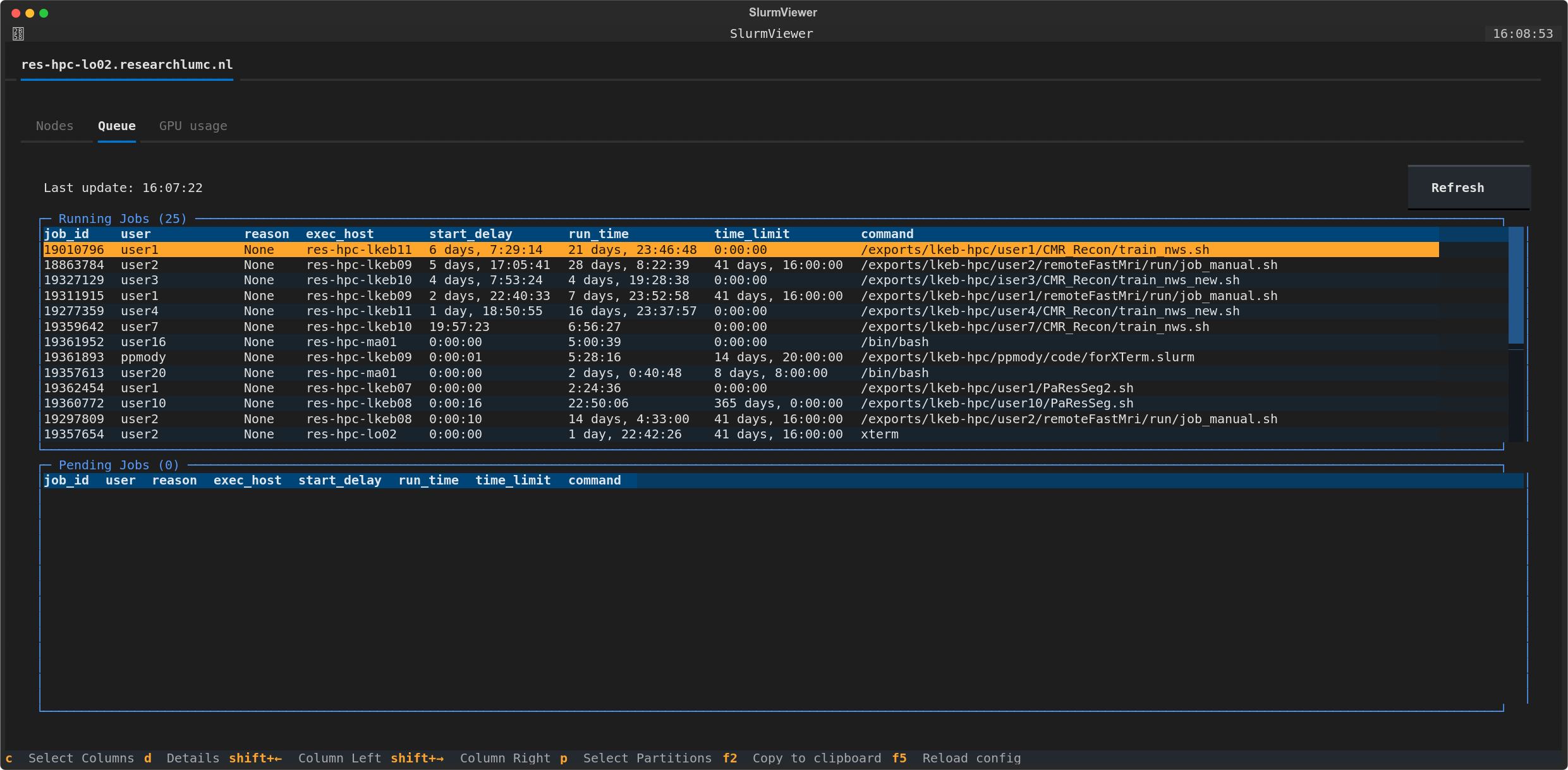Click the Running Jobs scrollbar thumb
Image resolution: width=1568 pixels, height=770 pixels.
pos(1516,286)
